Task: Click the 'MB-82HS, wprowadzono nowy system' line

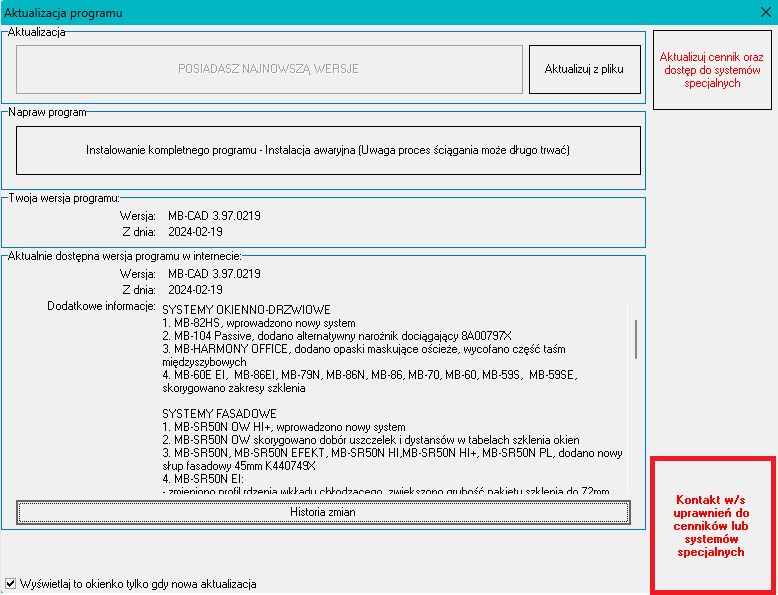Action: [x=258, y=323]
